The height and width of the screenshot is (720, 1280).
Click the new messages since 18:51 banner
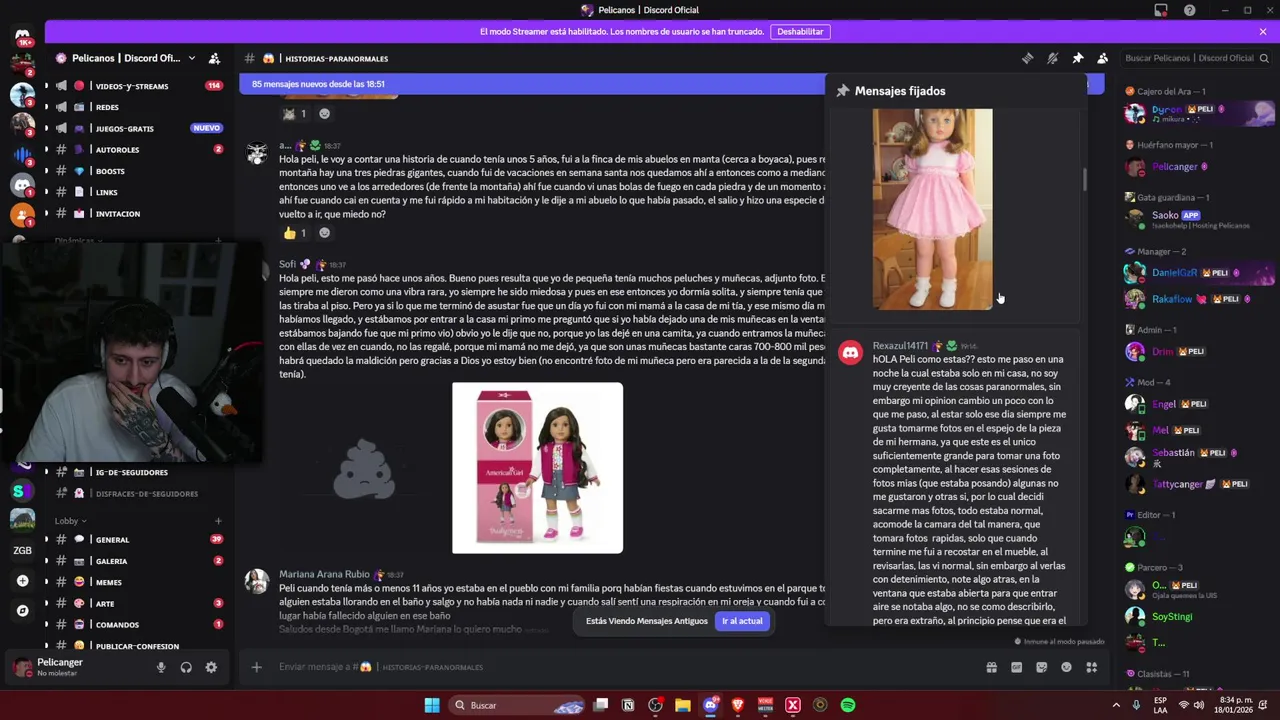click(532, 84)
